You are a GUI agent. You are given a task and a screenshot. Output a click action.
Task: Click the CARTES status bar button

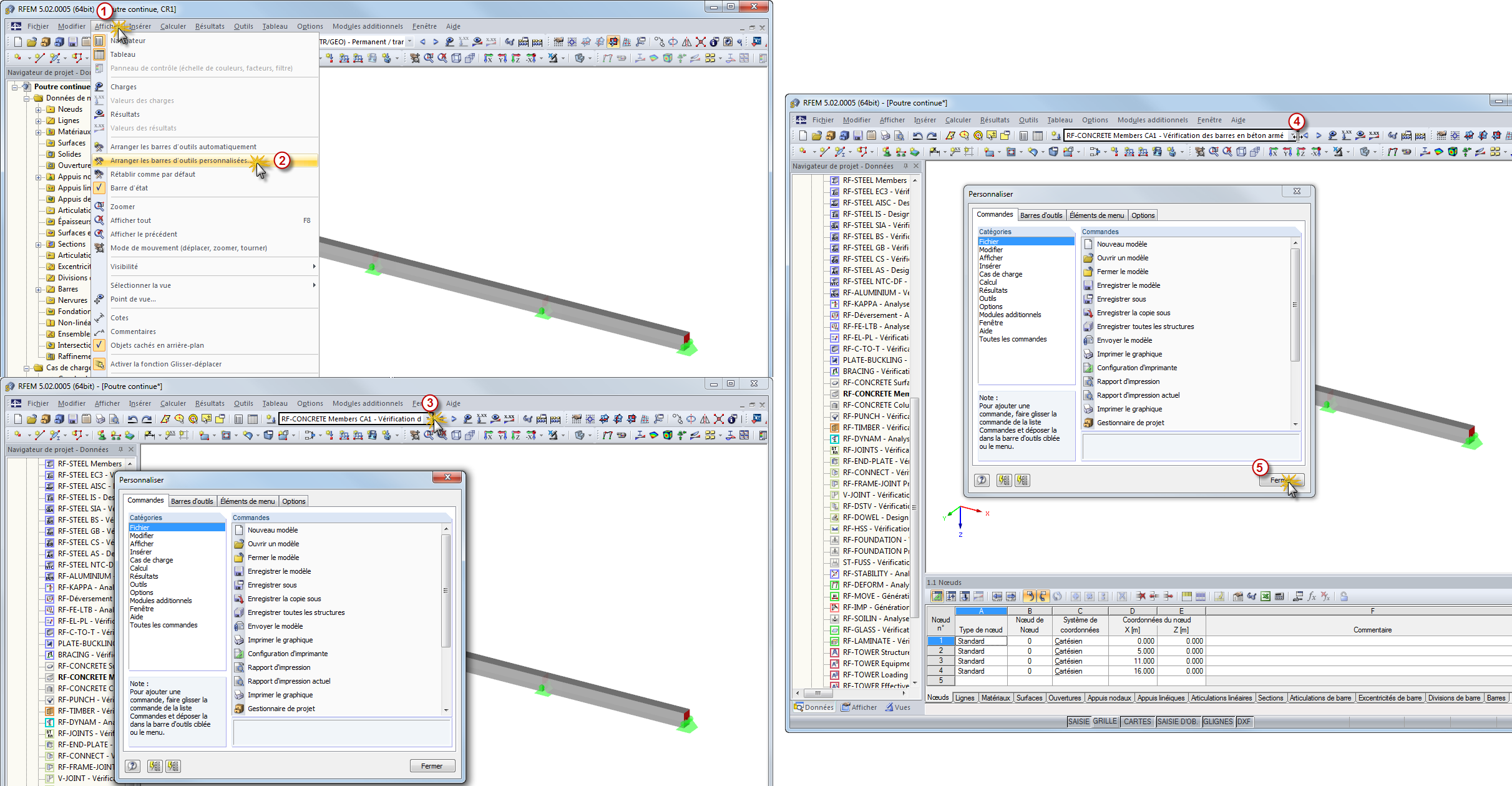click(x=1137, y=722)
